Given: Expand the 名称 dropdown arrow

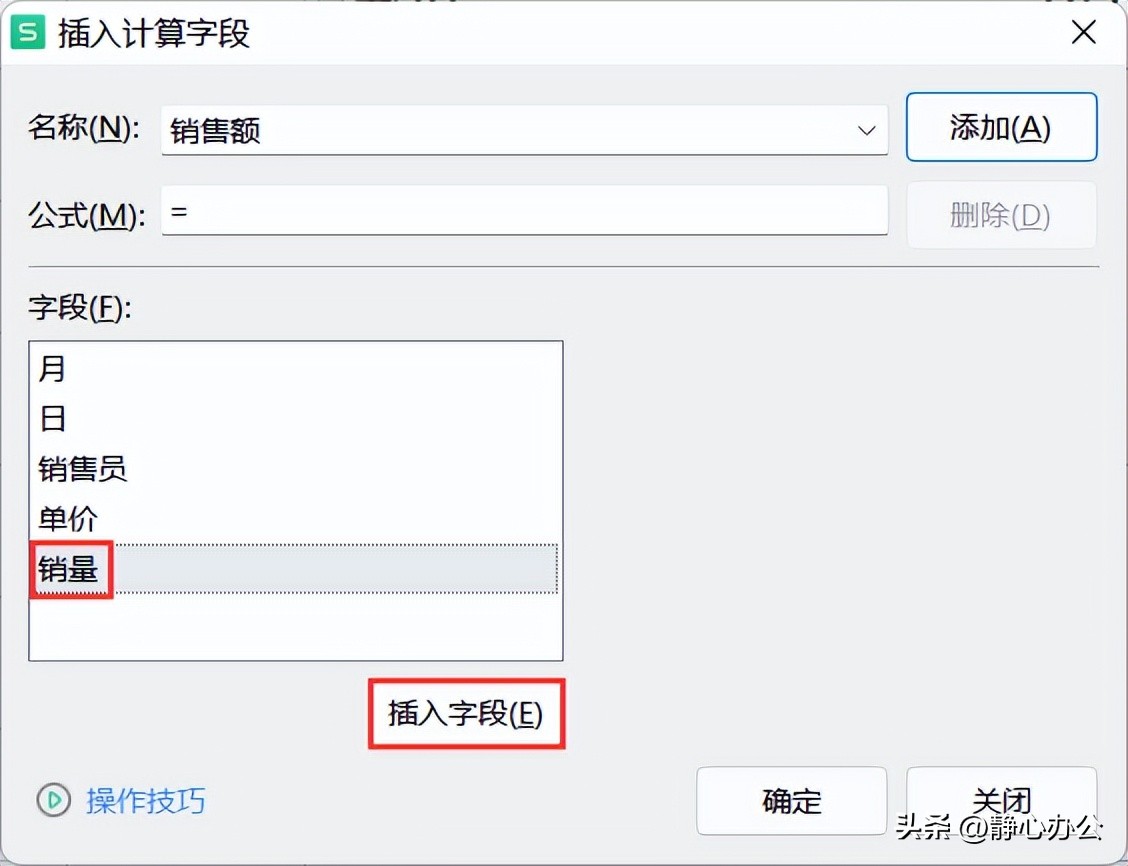Looking at the screenshot, I should click(866, 131).
